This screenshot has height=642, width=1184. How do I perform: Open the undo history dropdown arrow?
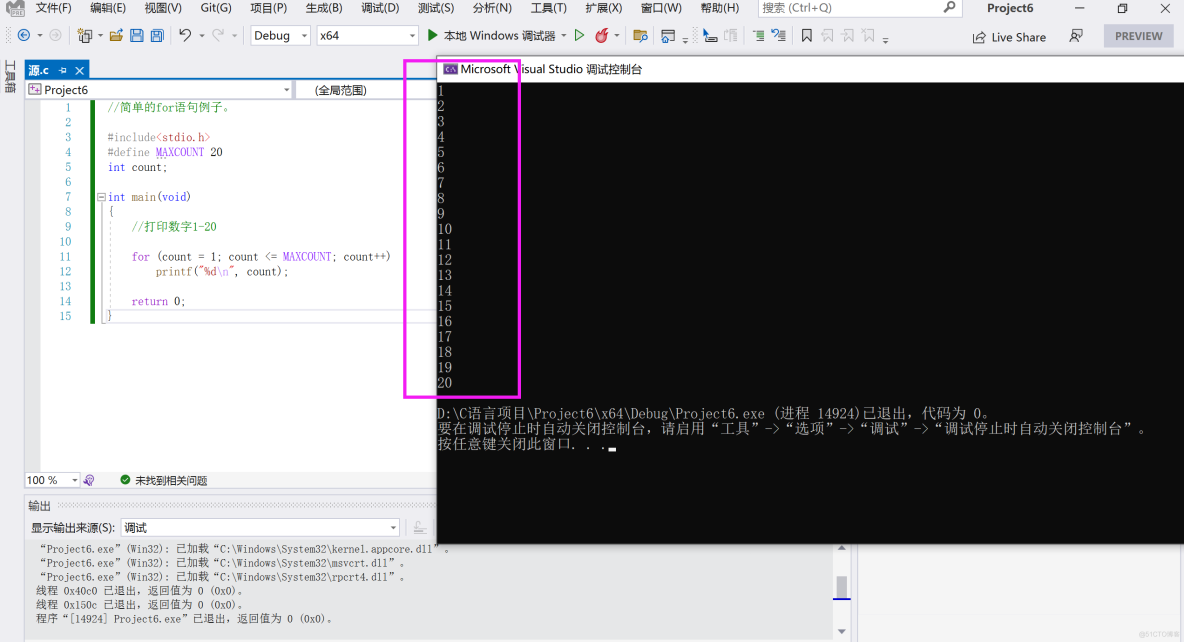(202, 35)
